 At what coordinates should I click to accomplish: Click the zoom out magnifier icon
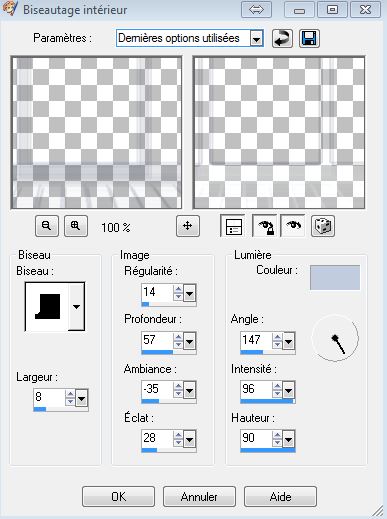click(x=47, y=226)
